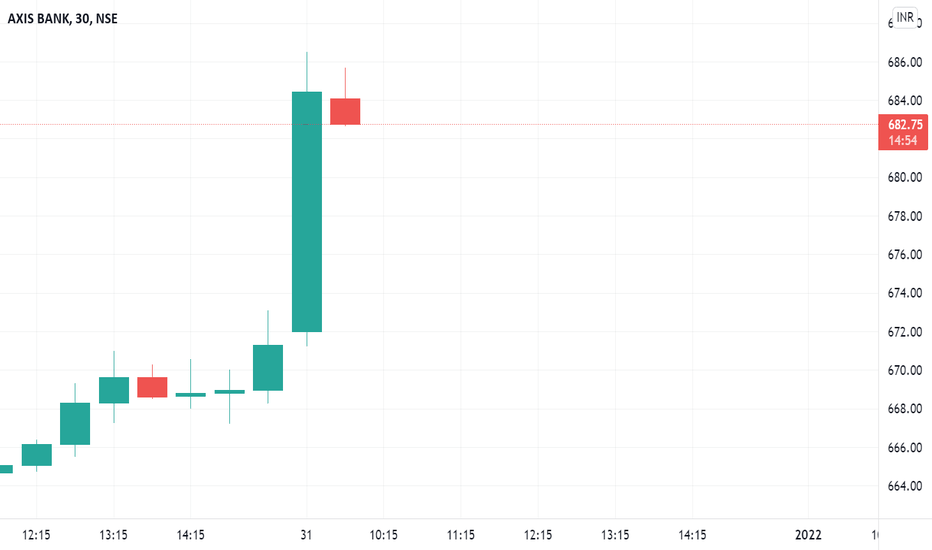Image resolution: width=932 pixels, height=550 pixels.
Task: Click the 31 date marker on time axis
Action: coord(306,535)
